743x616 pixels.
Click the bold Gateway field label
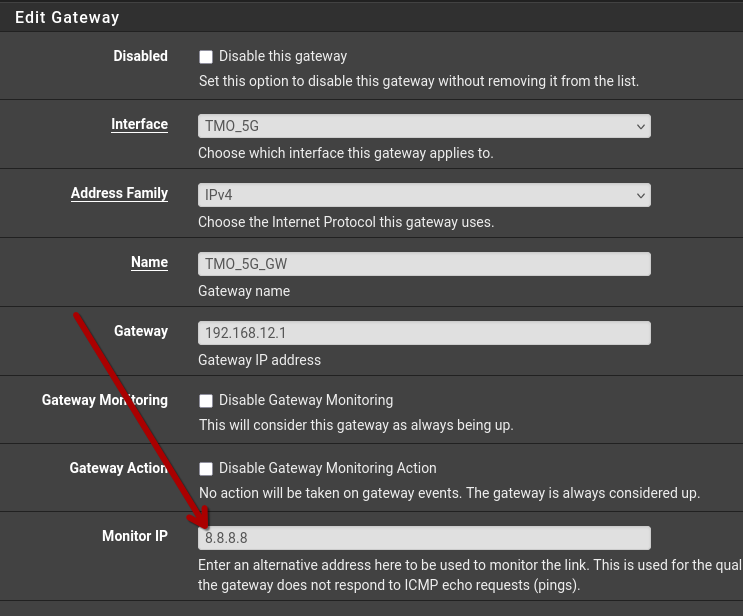141,331
